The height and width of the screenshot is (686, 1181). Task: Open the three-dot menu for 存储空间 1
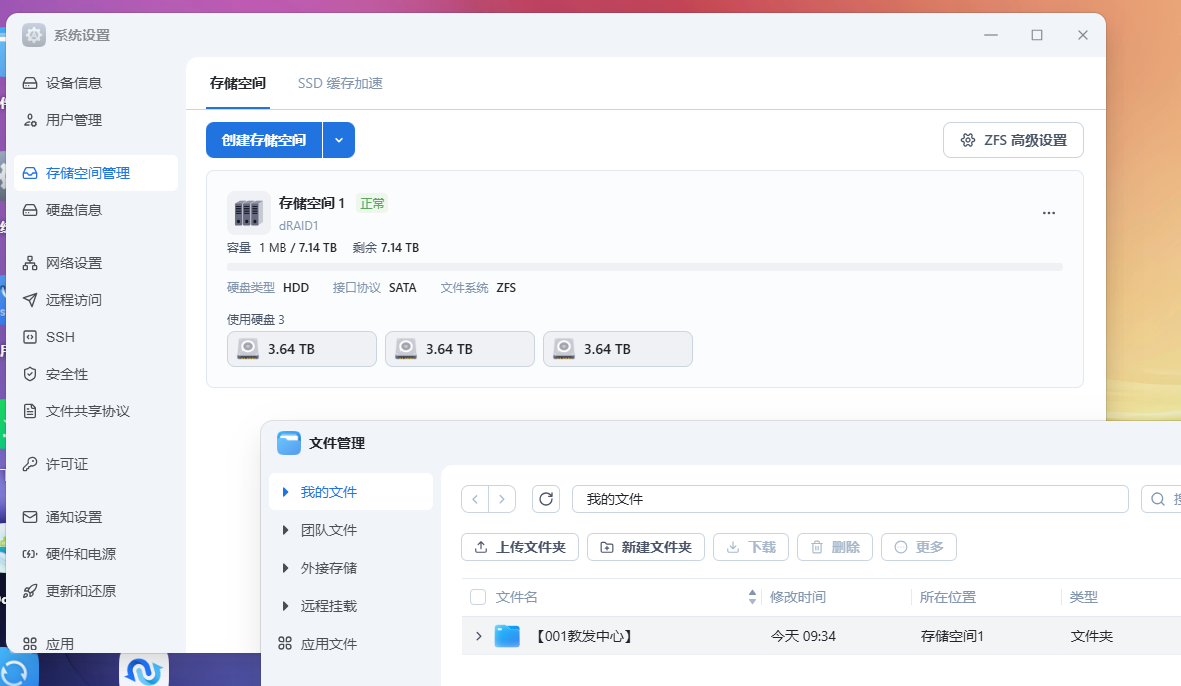pyautogui.click(x=1048, y=213)
